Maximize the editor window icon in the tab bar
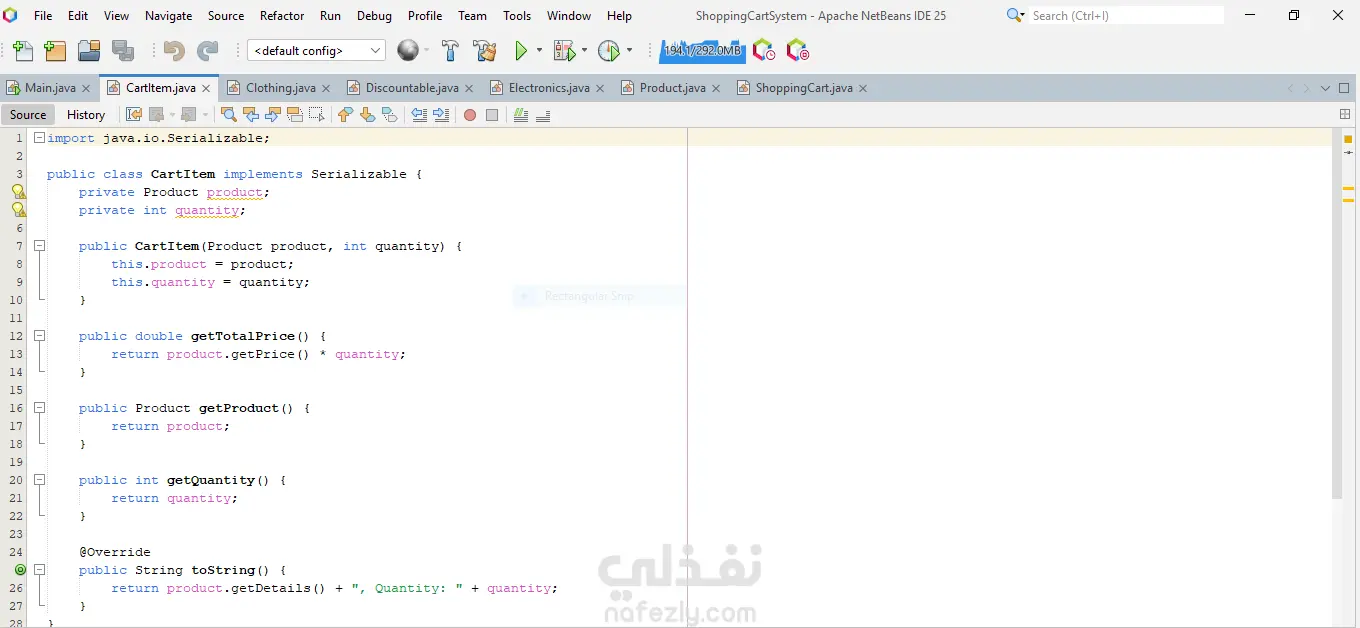The width and height of the screenshot is (1360, 628). coord(1345,88)
